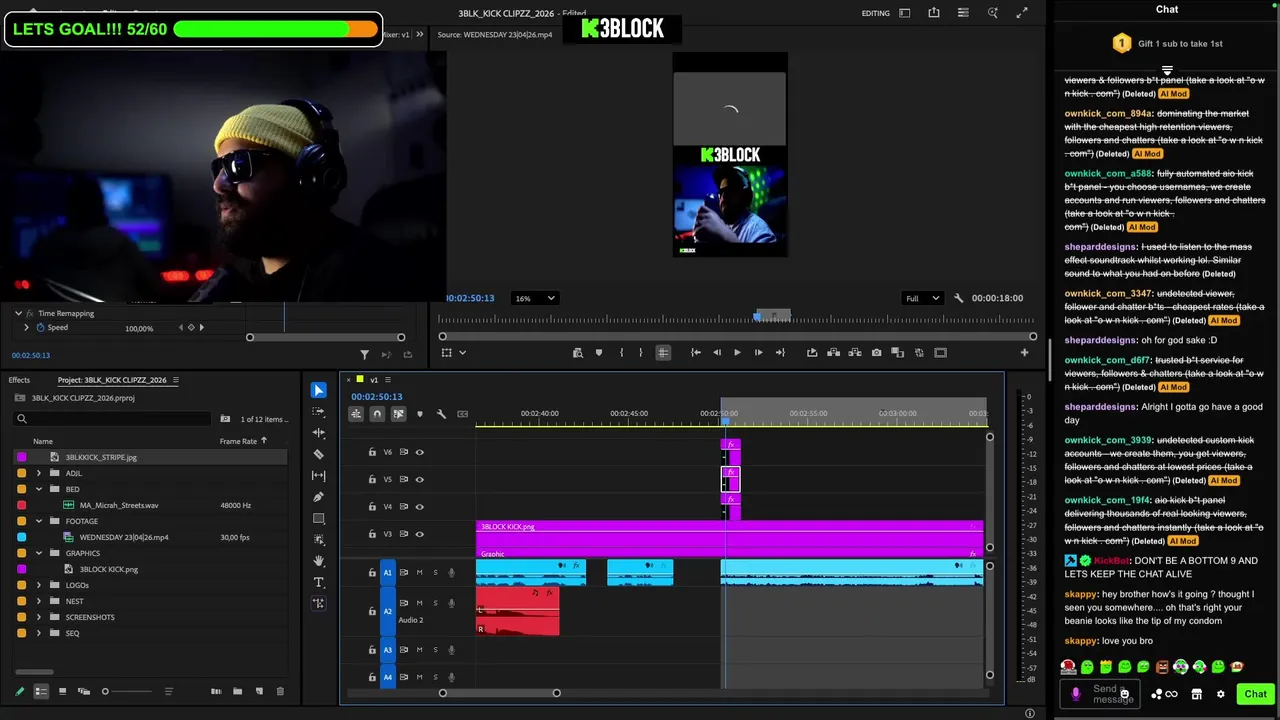Toggle lock on track V4
This screenshot has height=720, width=1280.
coord(372,507)
